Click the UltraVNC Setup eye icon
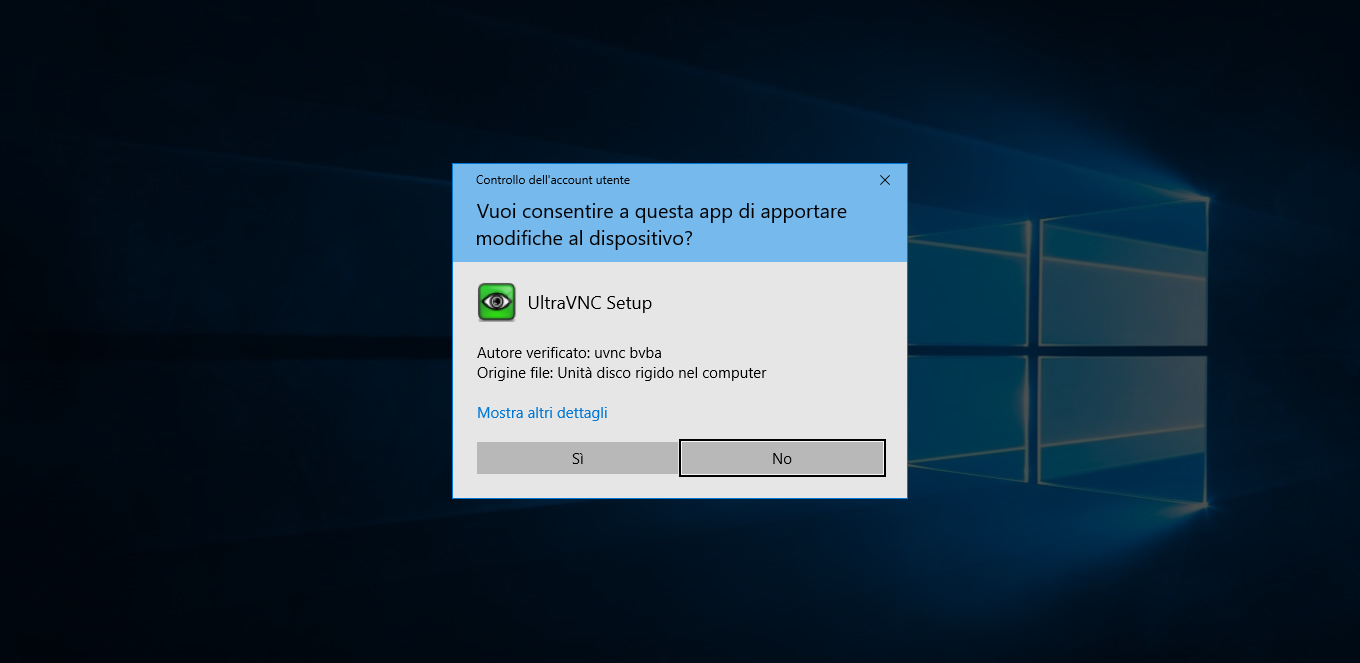Screen dimensions: 1360x663 coord(496,302)
